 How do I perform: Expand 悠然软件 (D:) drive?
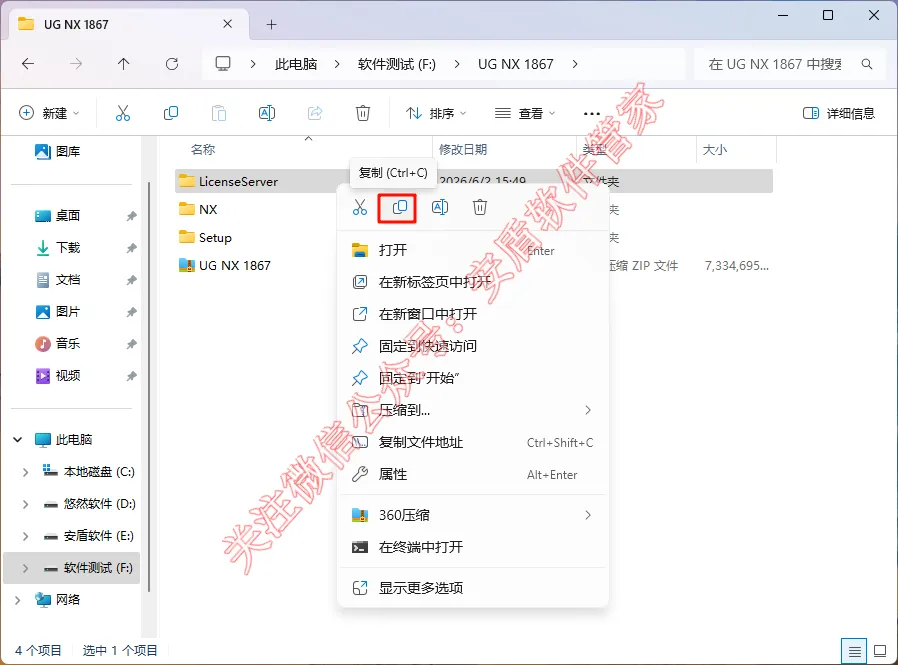(x=25, y=504)
